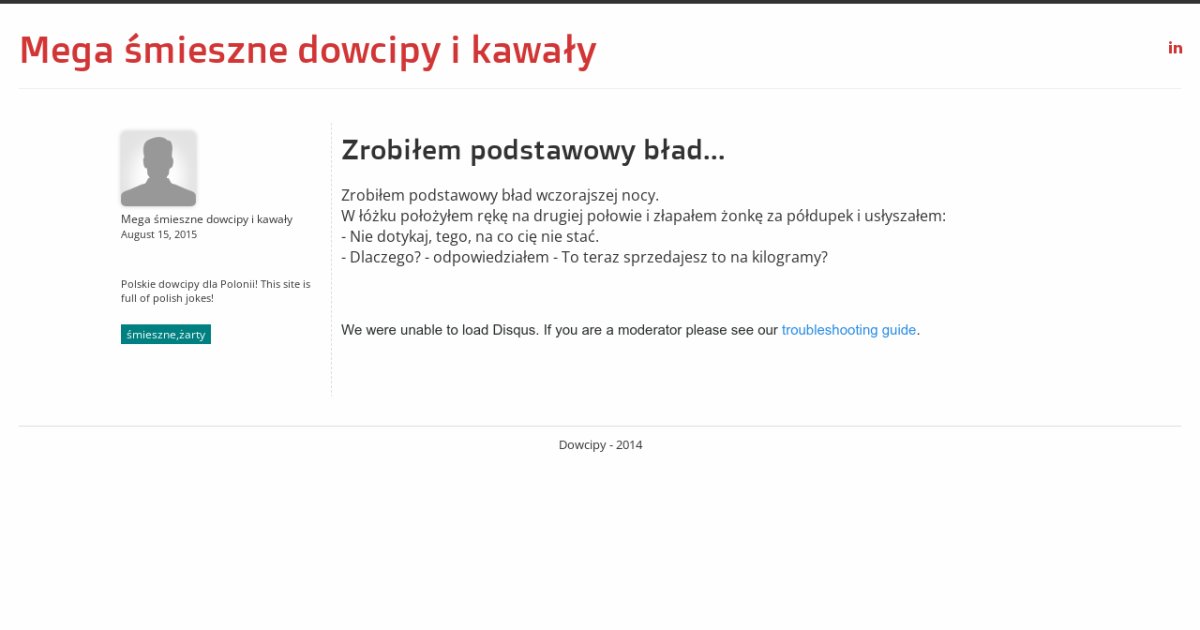Screen dimensions: 1200x630
Task: Click the LinkedIn icon in the header
Action: pyautogui.click(x=1175, y=48)
